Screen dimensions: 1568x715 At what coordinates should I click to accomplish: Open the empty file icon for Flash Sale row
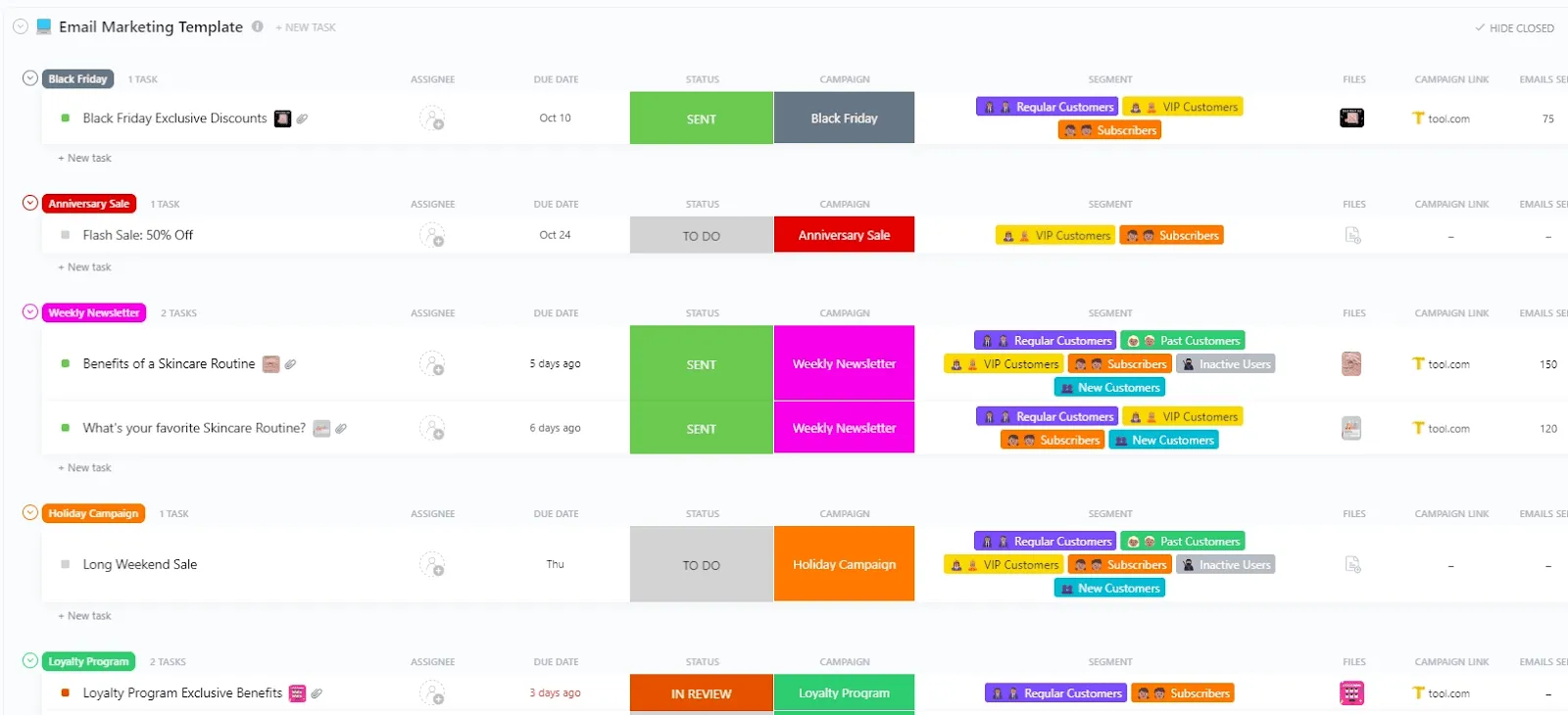(x=1352, y=235)
